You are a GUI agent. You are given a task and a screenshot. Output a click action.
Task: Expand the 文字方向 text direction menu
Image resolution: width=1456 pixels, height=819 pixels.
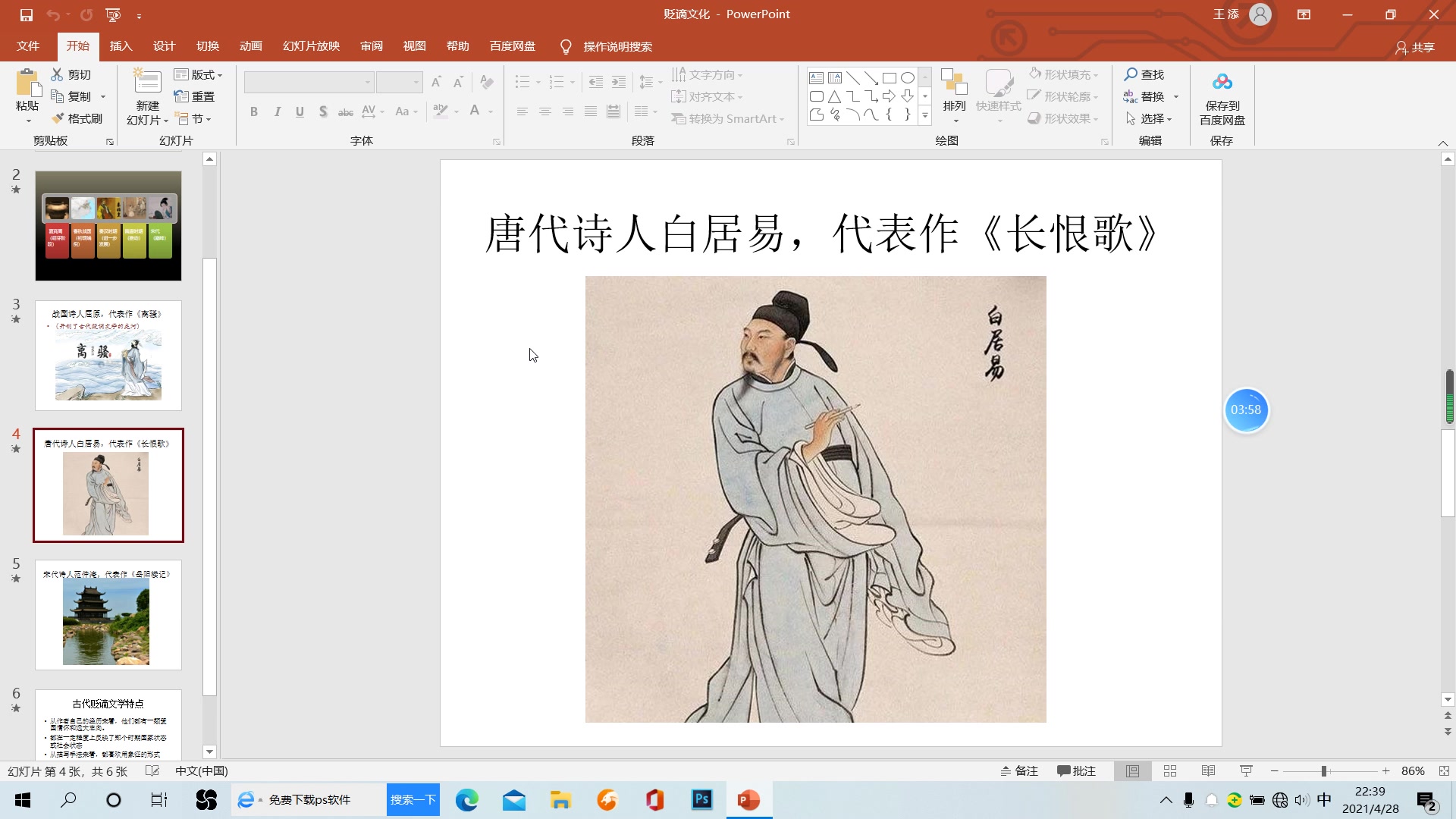[708, 74]
